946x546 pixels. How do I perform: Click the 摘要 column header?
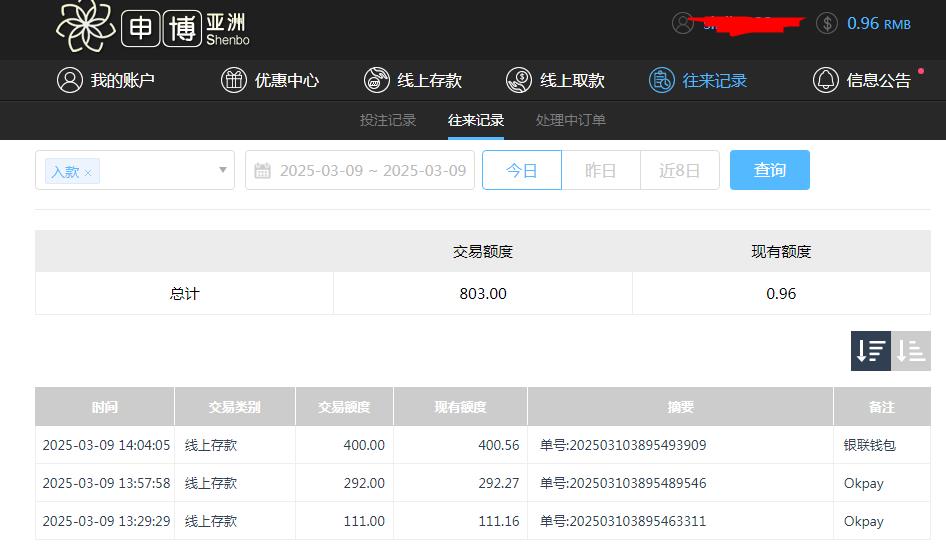point(681,407)
